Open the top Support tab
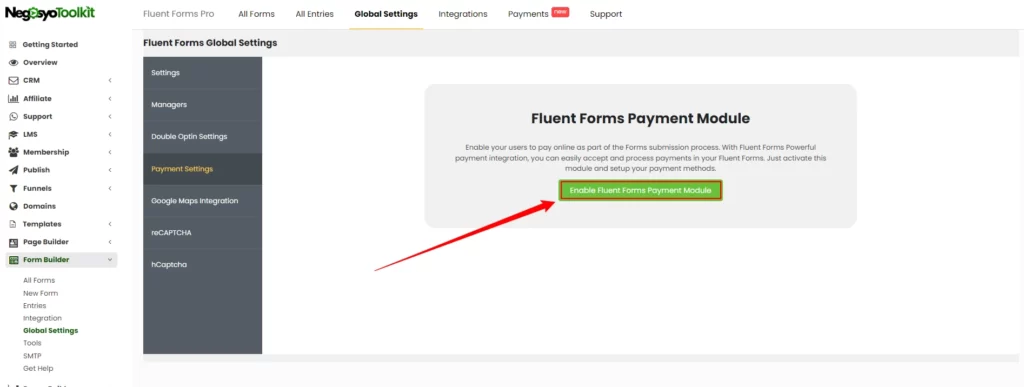The width and height of the screenshot is (1024, 387). (605, 14)
